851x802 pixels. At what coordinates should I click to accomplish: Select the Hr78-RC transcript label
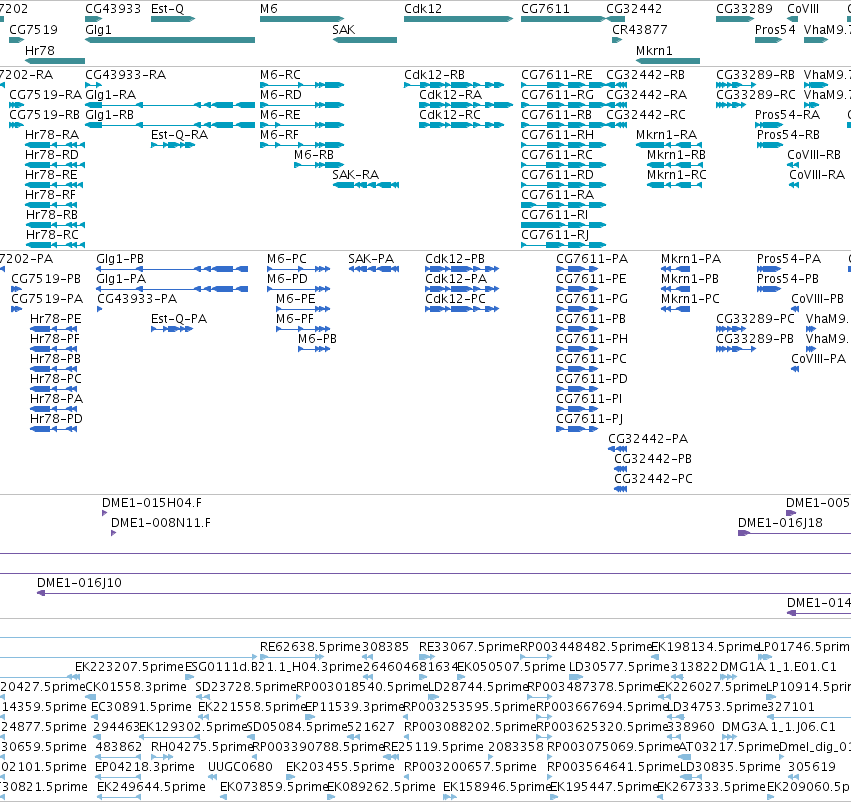tap(52, 234)
